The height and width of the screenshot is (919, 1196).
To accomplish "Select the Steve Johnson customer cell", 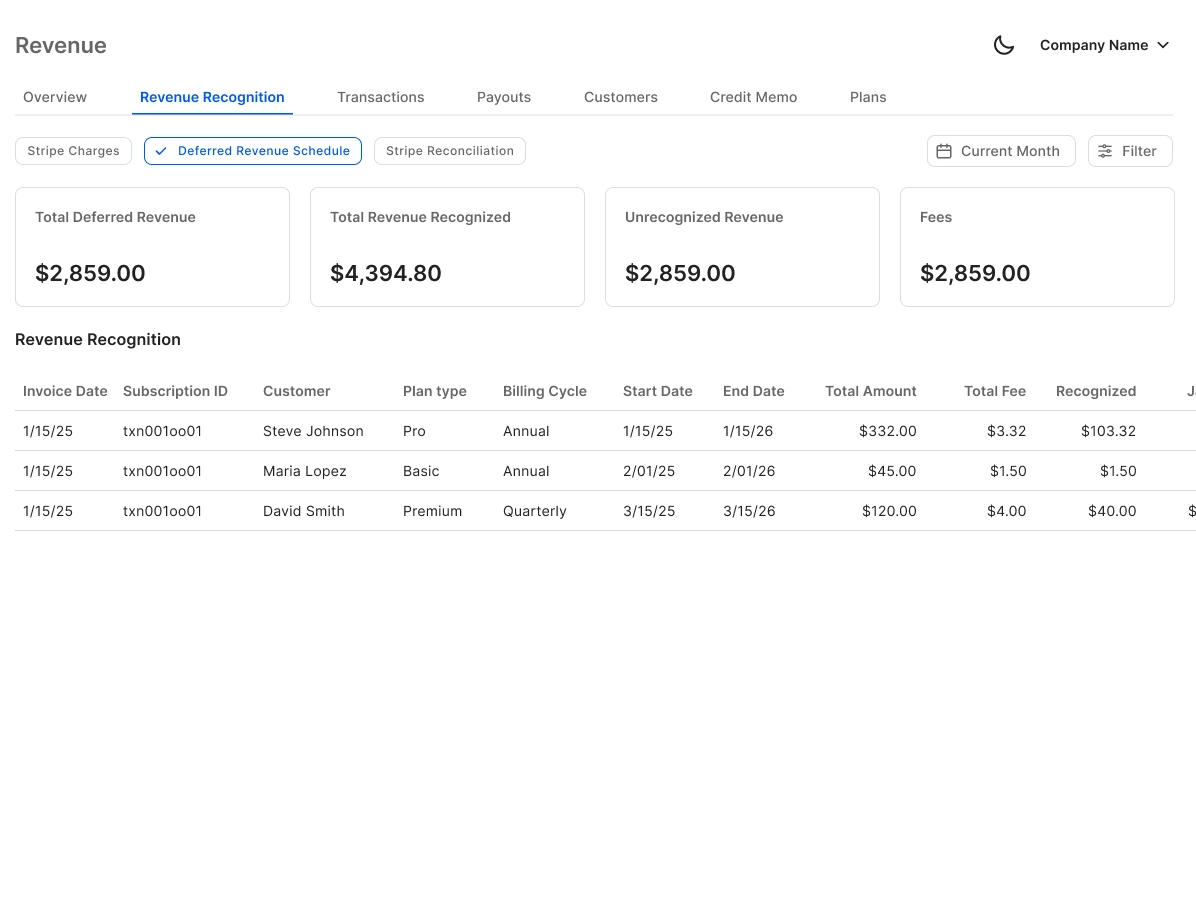I will (313, 432).
